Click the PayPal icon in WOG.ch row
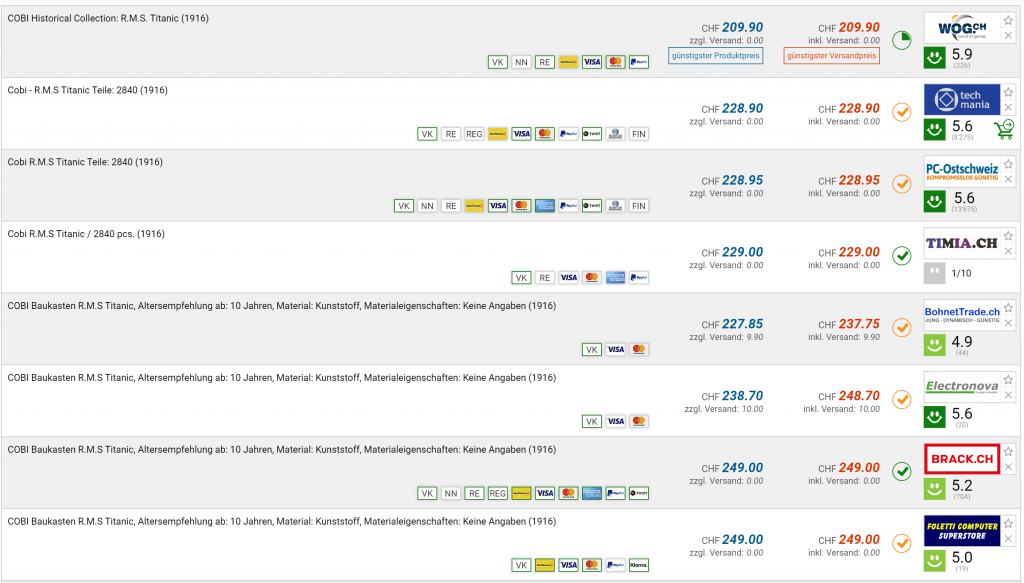 tap(639, 63)
